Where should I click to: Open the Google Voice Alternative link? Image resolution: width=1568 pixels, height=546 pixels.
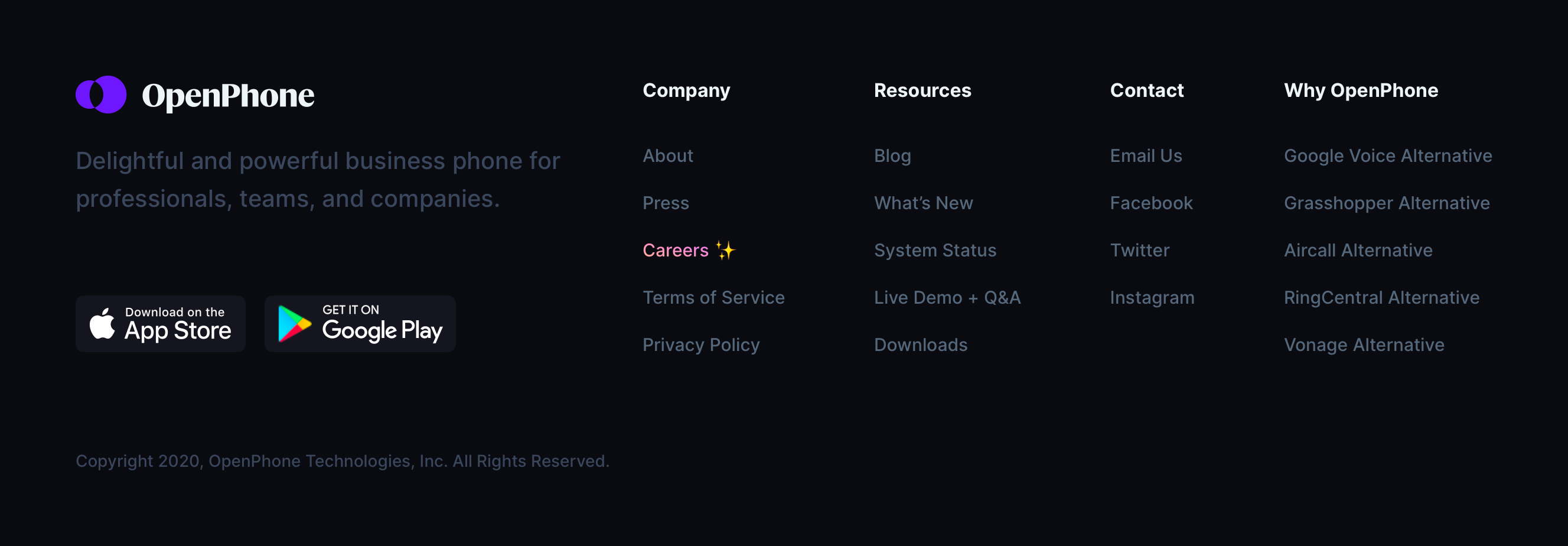1387,156
